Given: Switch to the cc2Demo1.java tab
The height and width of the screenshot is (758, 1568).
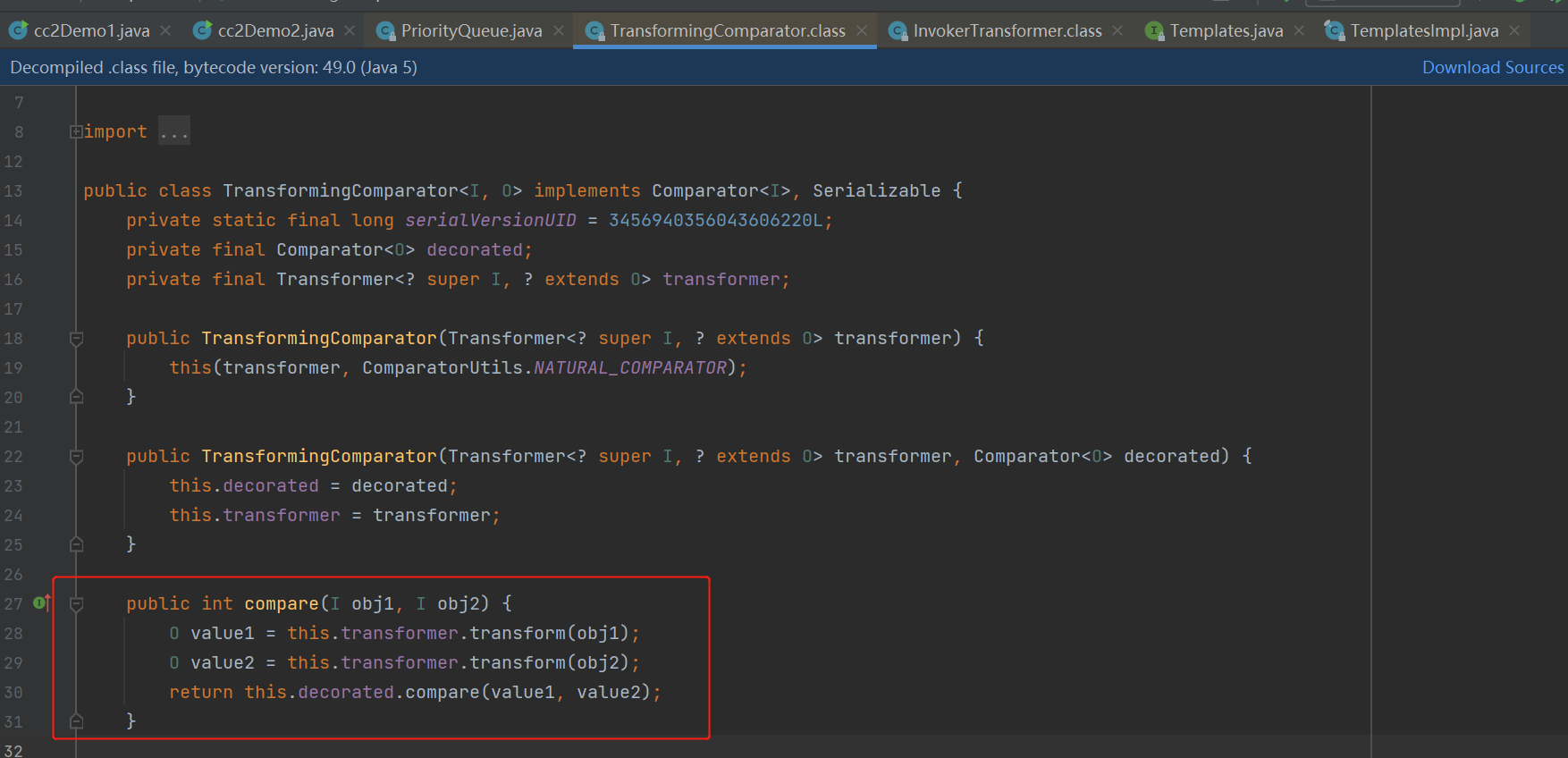Looking at the screenshot, I should 91,30.
